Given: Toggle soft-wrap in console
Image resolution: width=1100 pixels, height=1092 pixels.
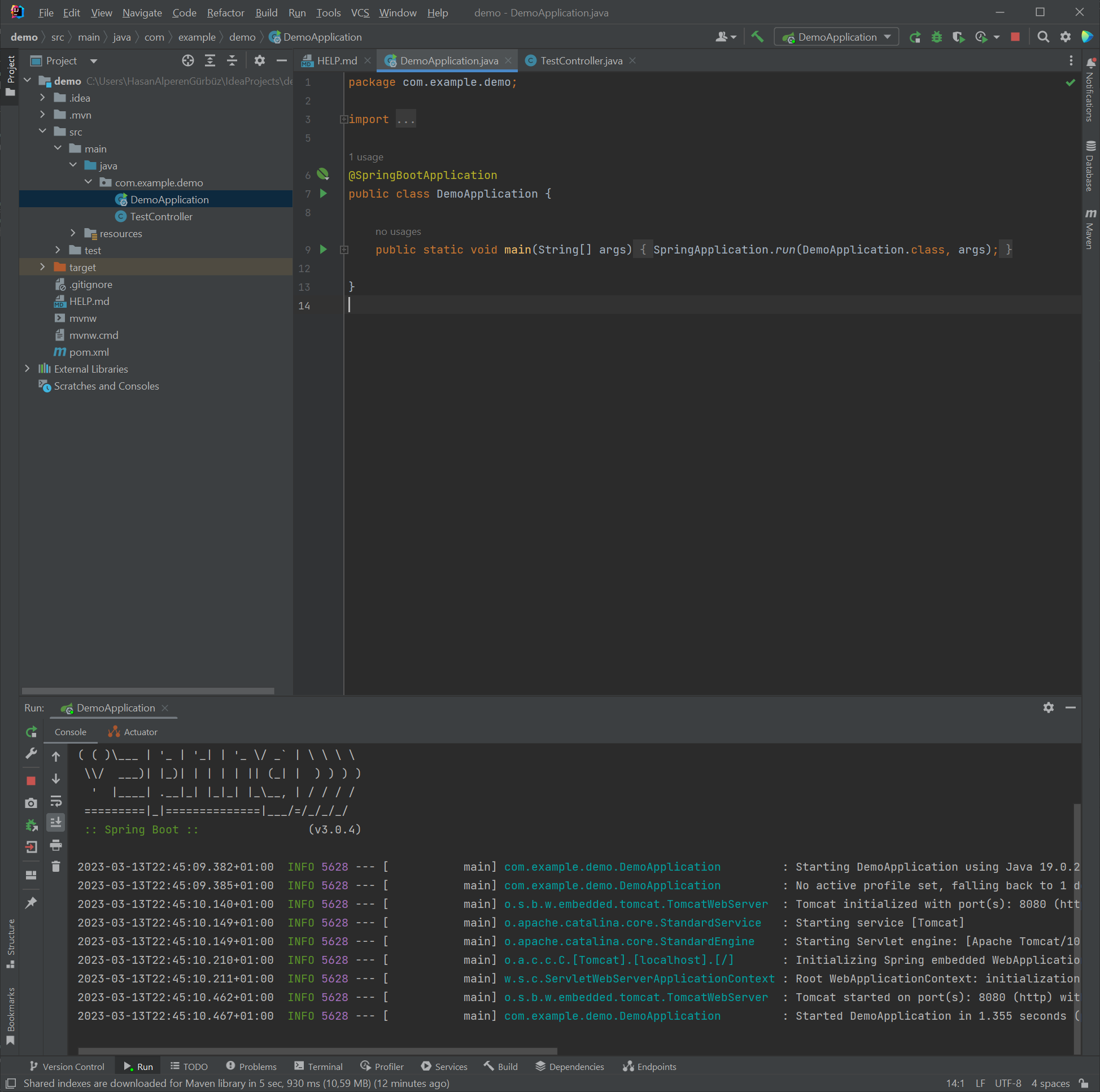Looking at the screenshot, I should click(56, 801).
